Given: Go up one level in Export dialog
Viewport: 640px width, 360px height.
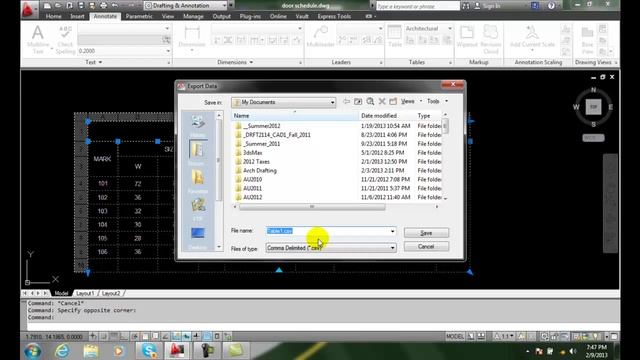Looking at the screenshot, I should pyautogui.click(x=358, y=101).
